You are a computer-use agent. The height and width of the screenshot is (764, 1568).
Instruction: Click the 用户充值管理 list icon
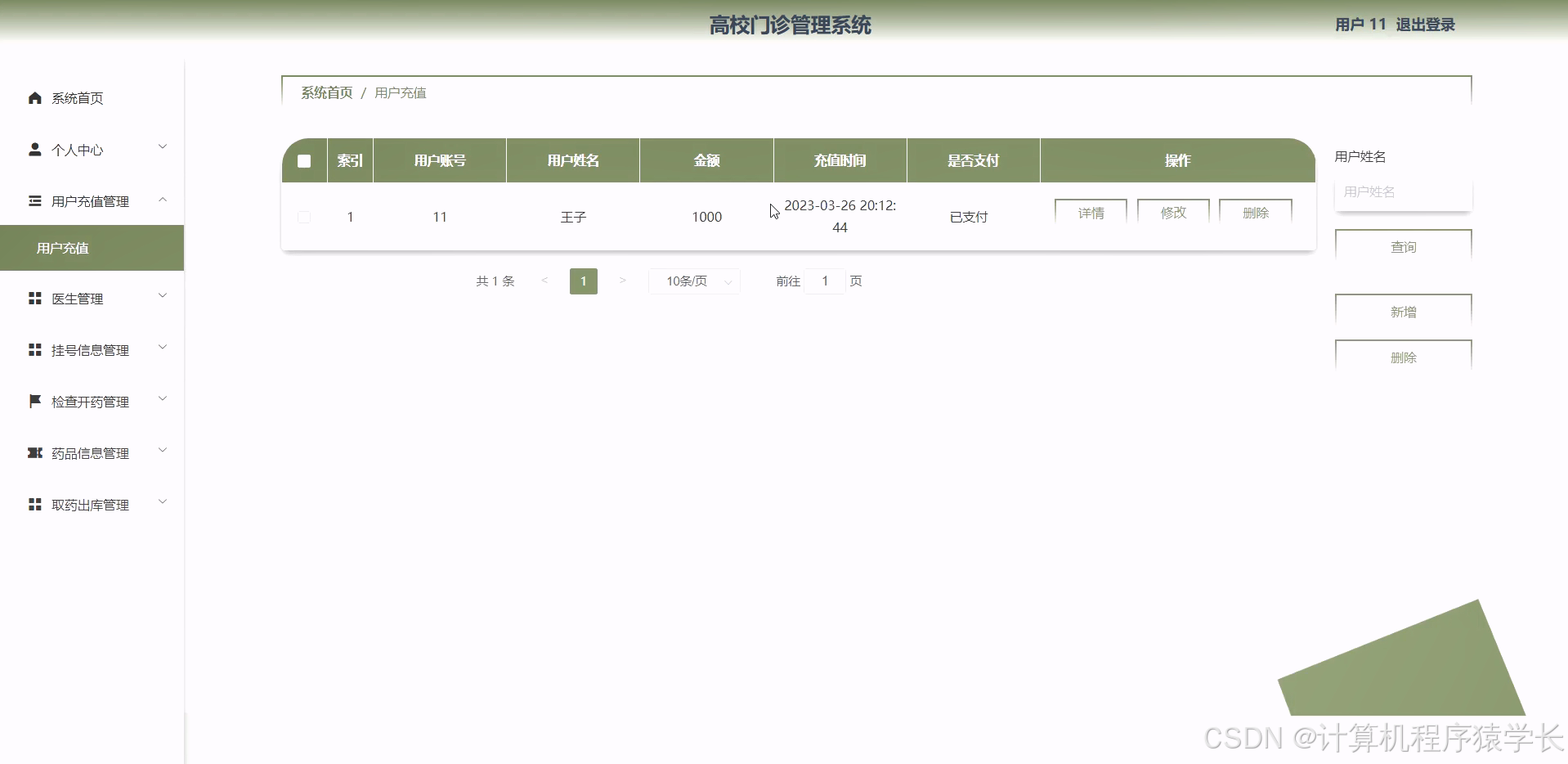pos(34,200)
